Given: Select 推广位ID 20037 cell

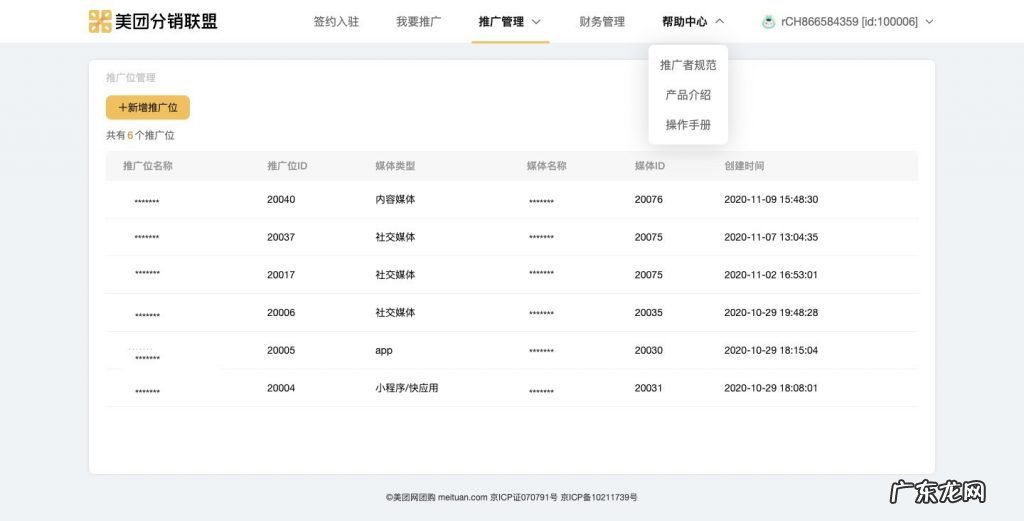Looking at the screenshot, I should [281, 237].
